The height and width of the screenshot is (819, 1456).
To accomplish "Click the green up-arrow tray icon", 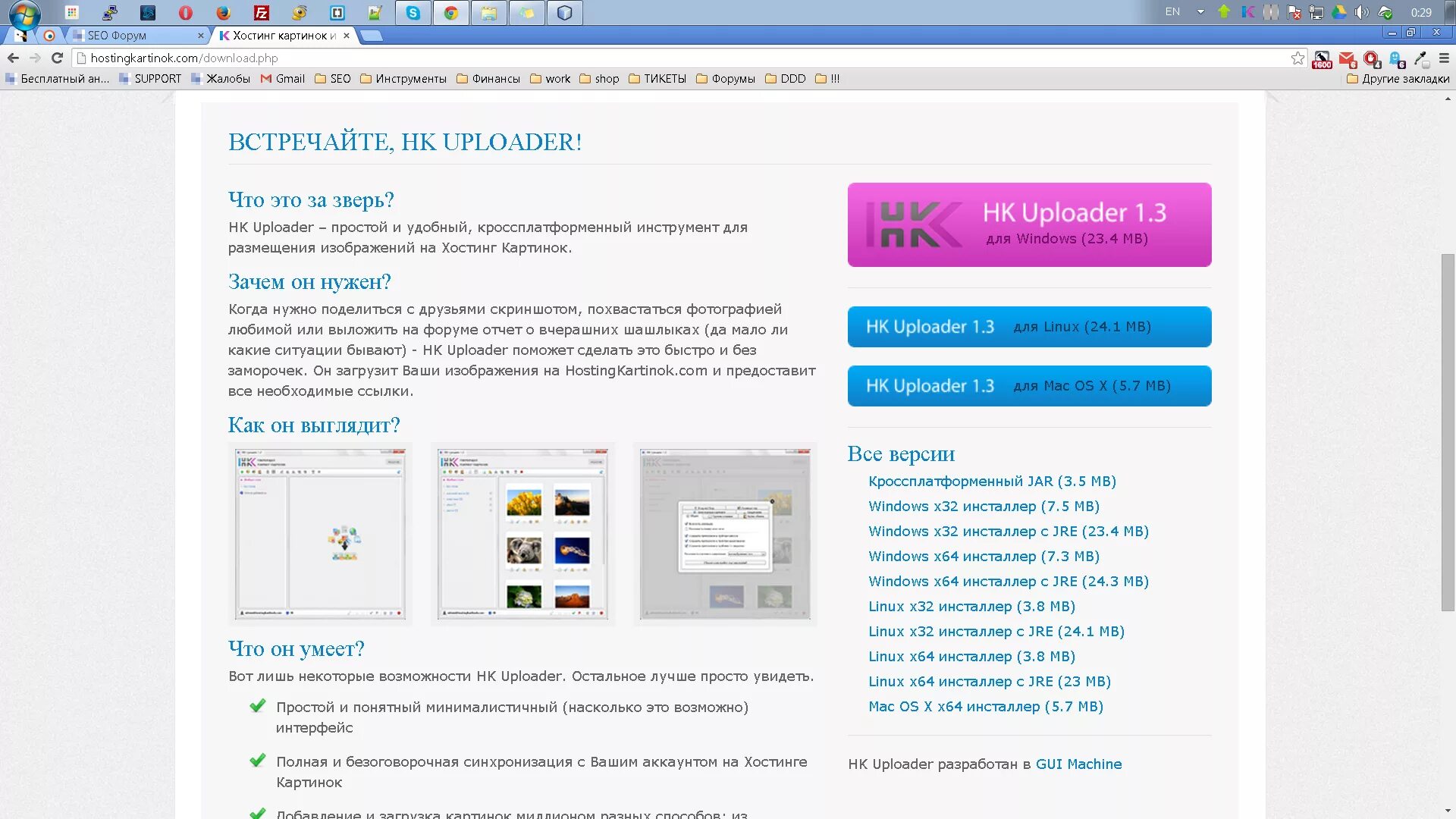I will [x=1224, y=12].
